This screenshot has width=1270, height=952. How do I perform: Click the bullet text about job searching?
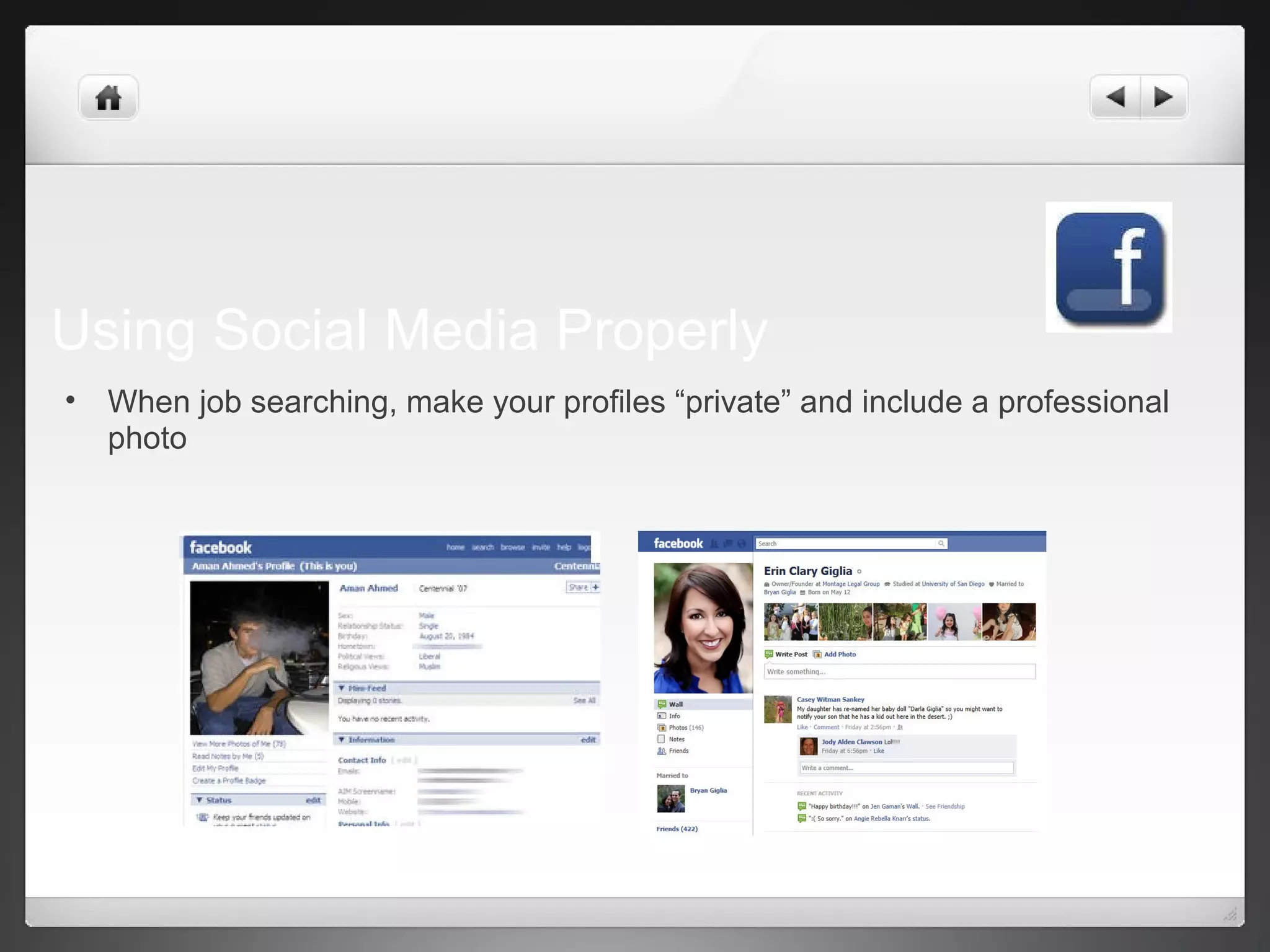pyautogui.click(x=638, y=420)
